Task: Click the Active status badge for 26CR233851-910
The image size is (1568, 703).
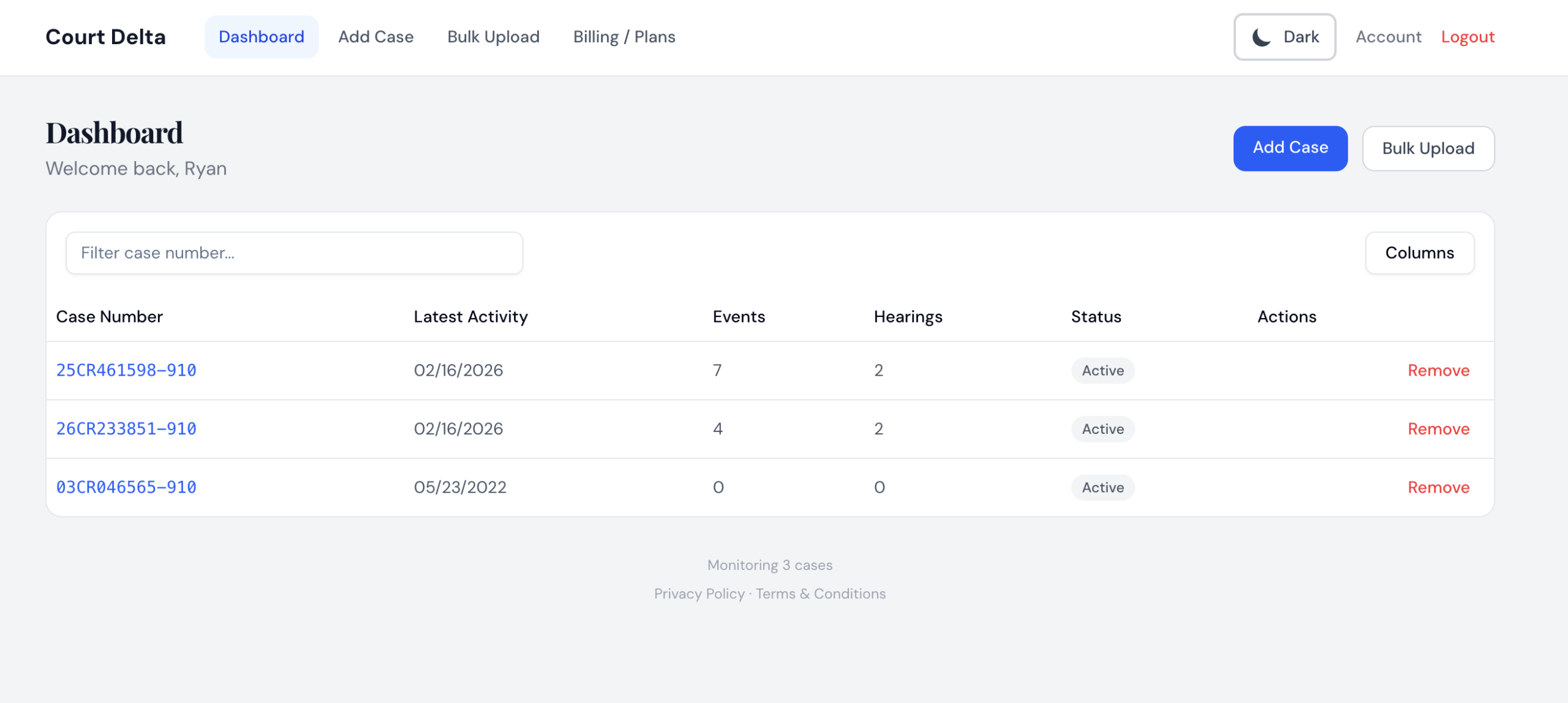Action: point(1102,428)
